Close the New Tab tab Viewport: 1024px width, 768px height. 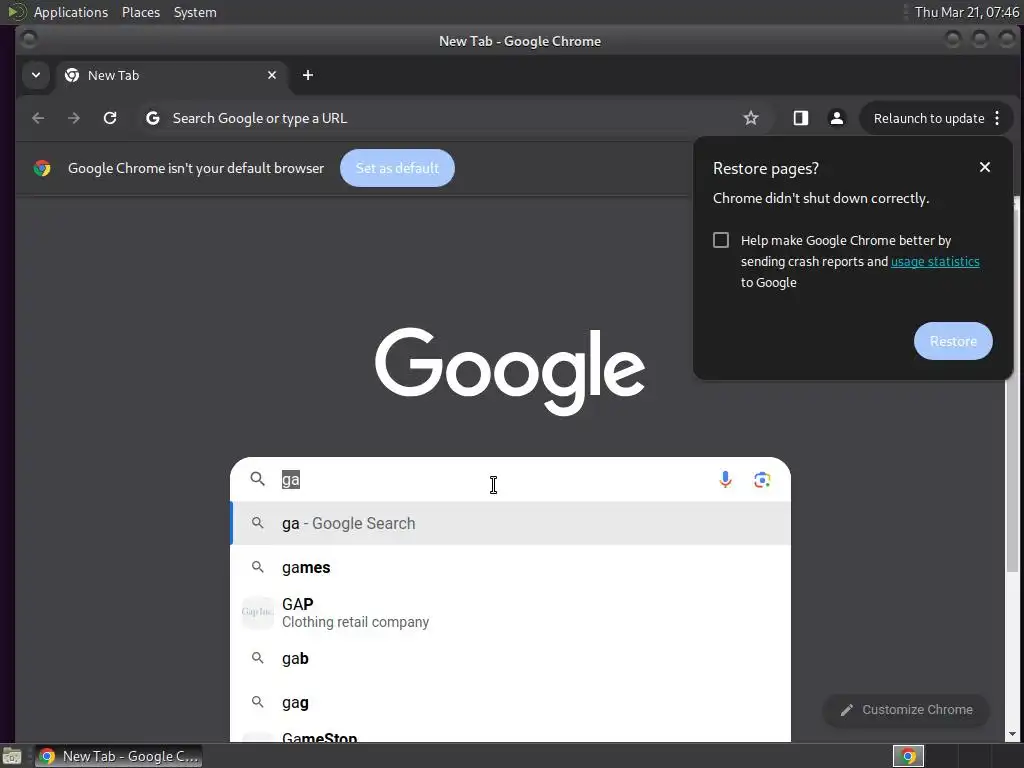272,75
